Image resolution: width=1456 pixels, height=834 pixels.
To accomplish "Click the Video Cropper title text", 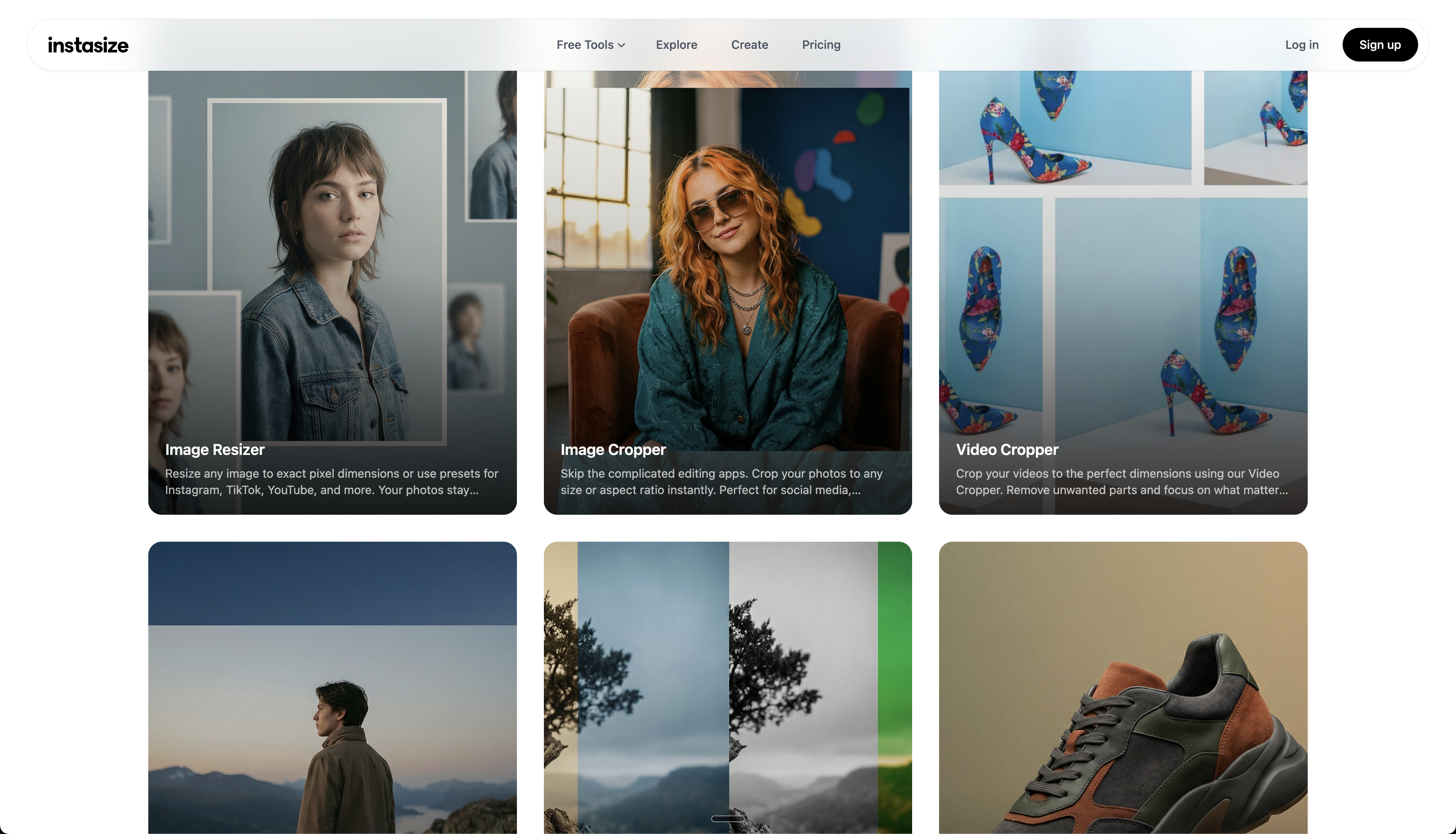I will 1007,450.
